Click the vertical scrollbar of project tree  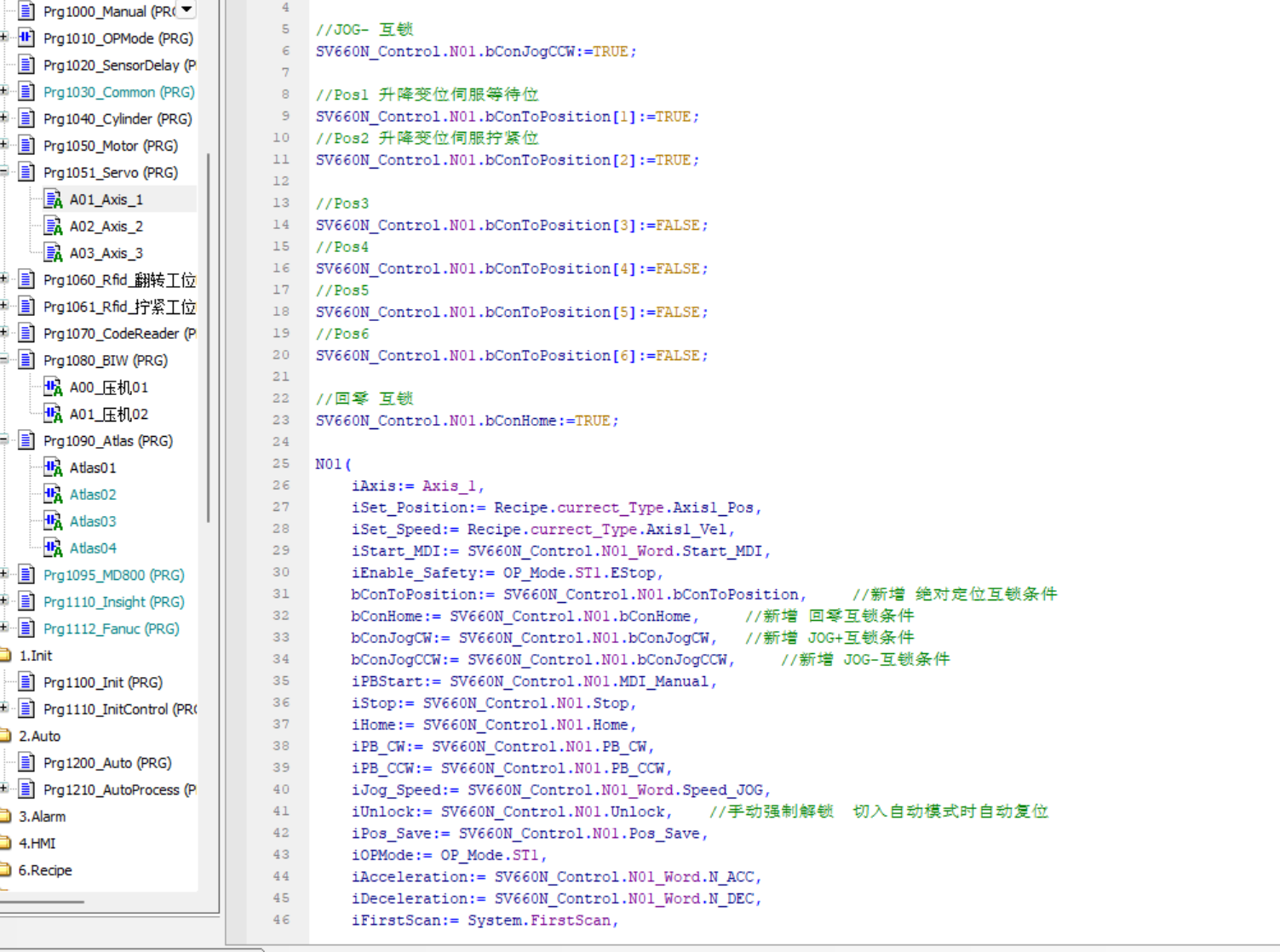208,337
